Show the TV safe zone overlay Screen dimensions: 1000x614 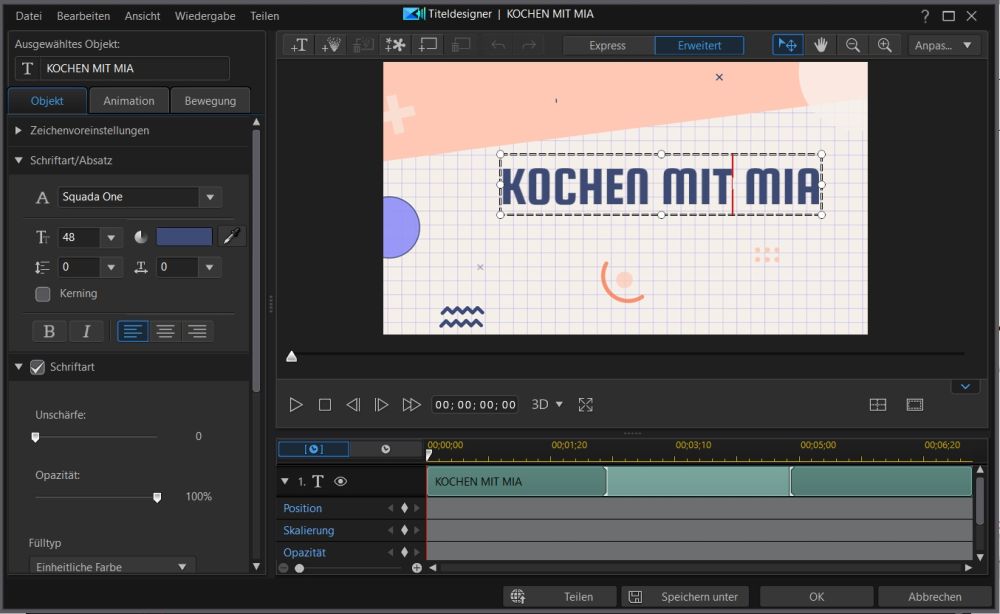click(x=915, y=405)
